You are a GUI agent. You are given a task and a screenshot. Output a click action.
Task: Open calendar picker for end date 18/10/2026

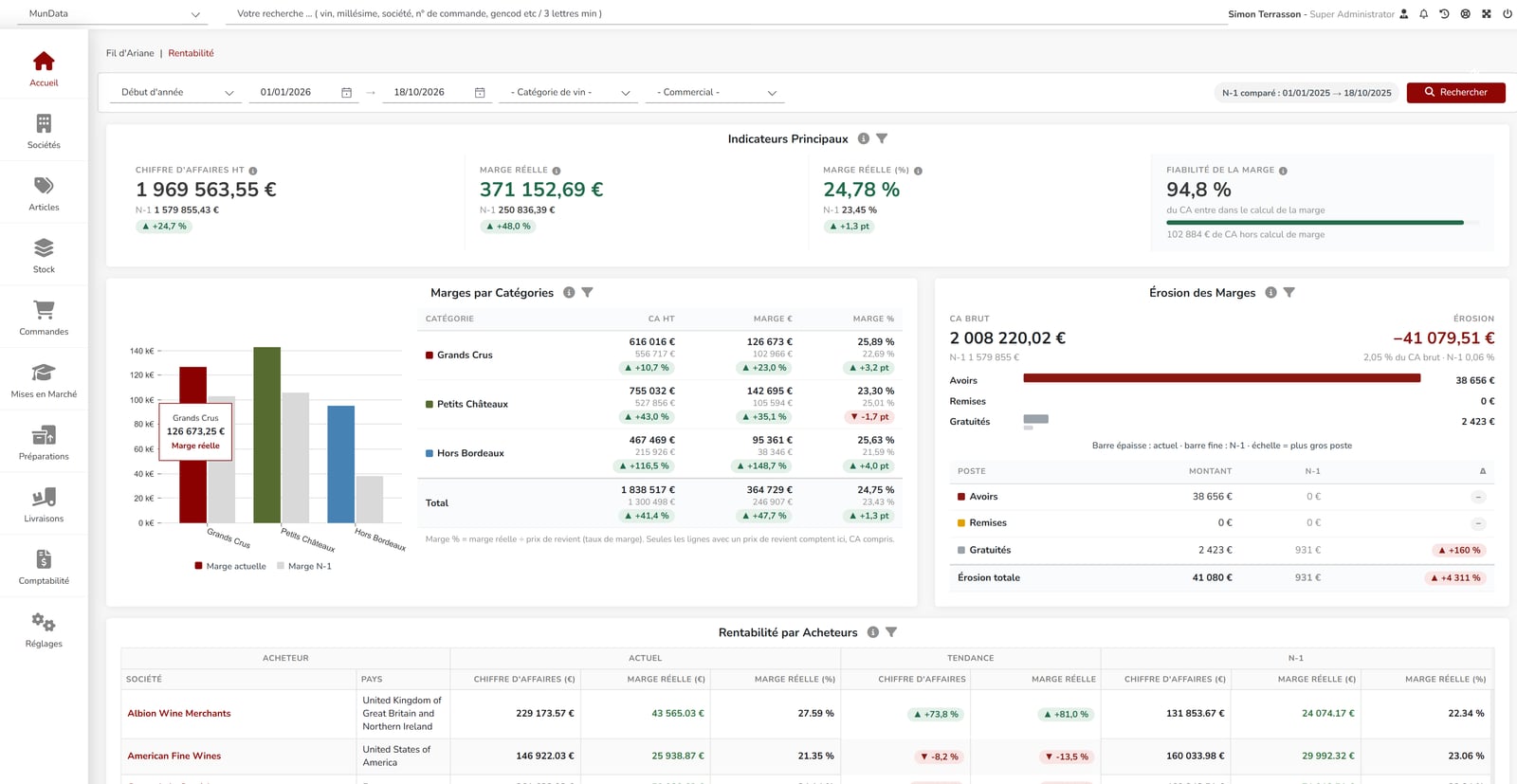tap(480, 93)
